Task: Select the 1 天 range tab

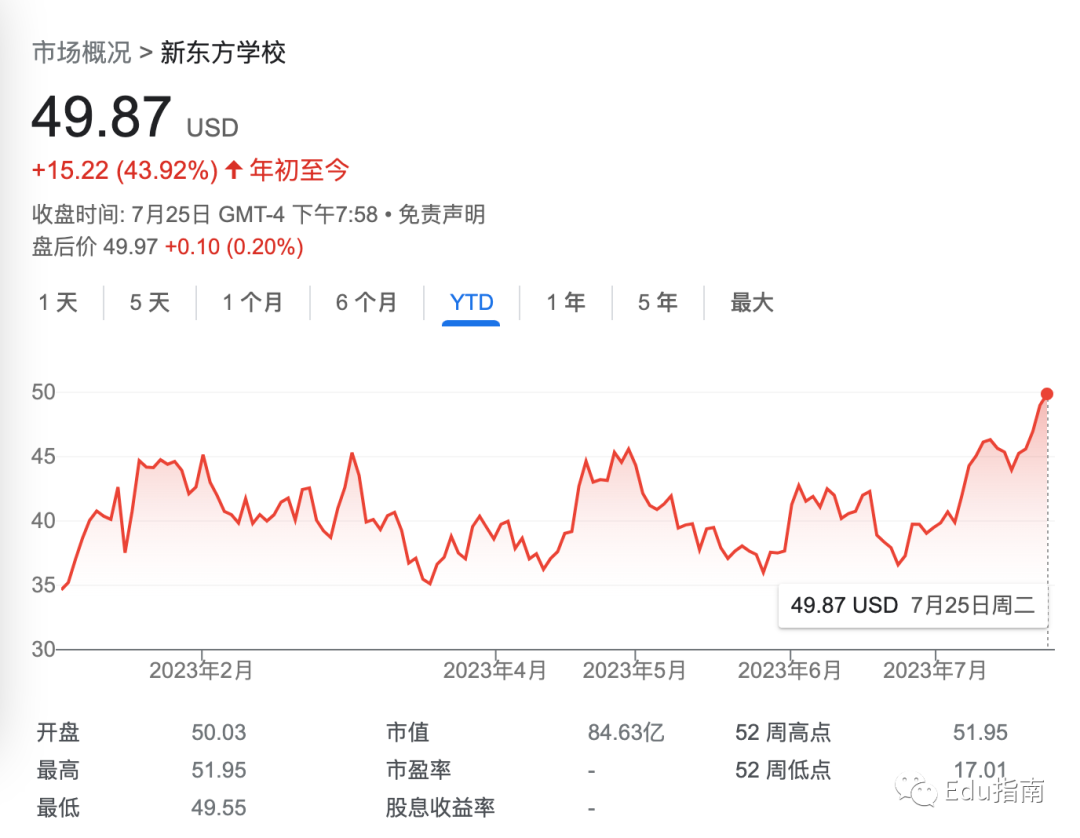Action: tap(58, 302)
